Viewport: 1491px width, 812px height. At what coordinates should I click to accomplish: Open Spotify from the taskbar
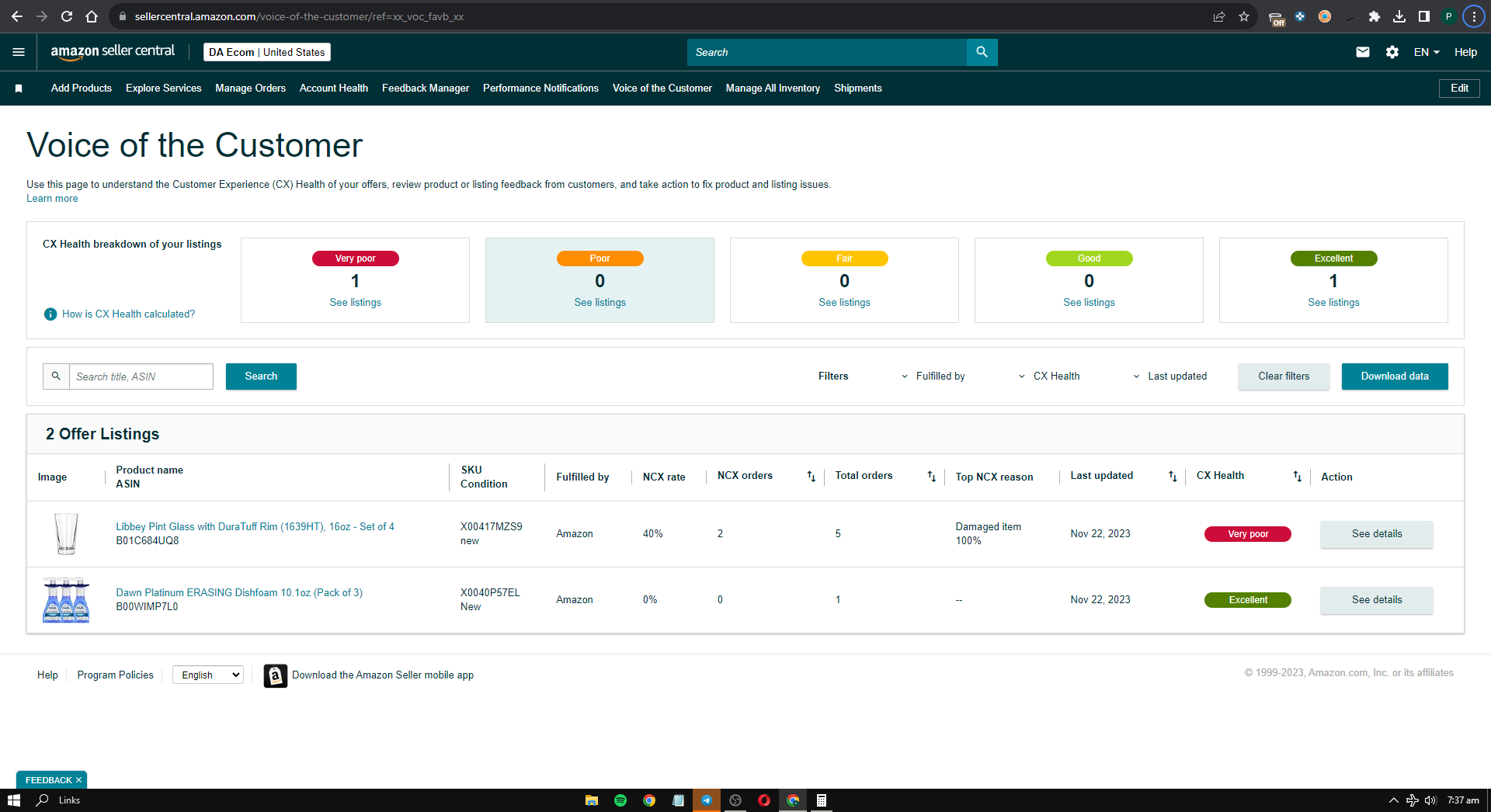tap(620, 800)
